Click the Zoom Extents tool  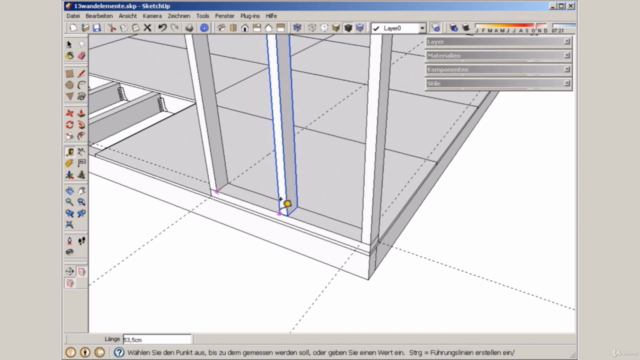point(69,224)
